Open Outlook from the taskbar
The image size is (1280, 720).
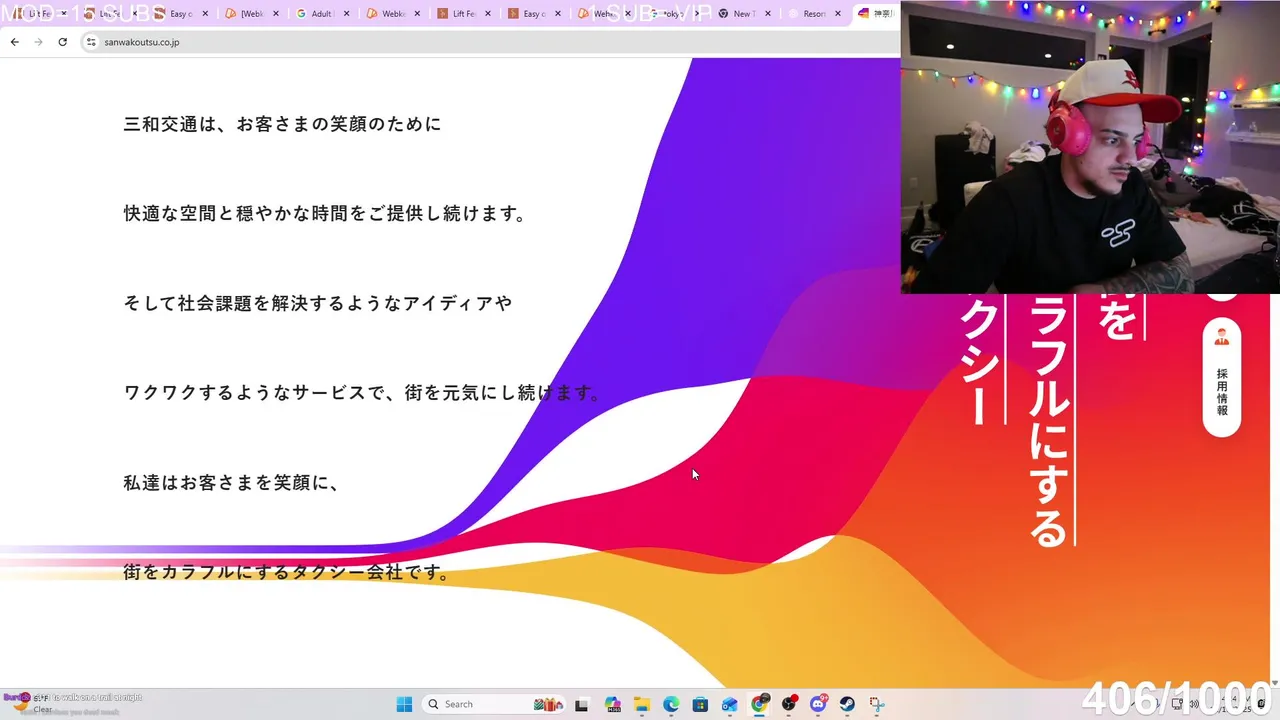(x=730, y=704)
